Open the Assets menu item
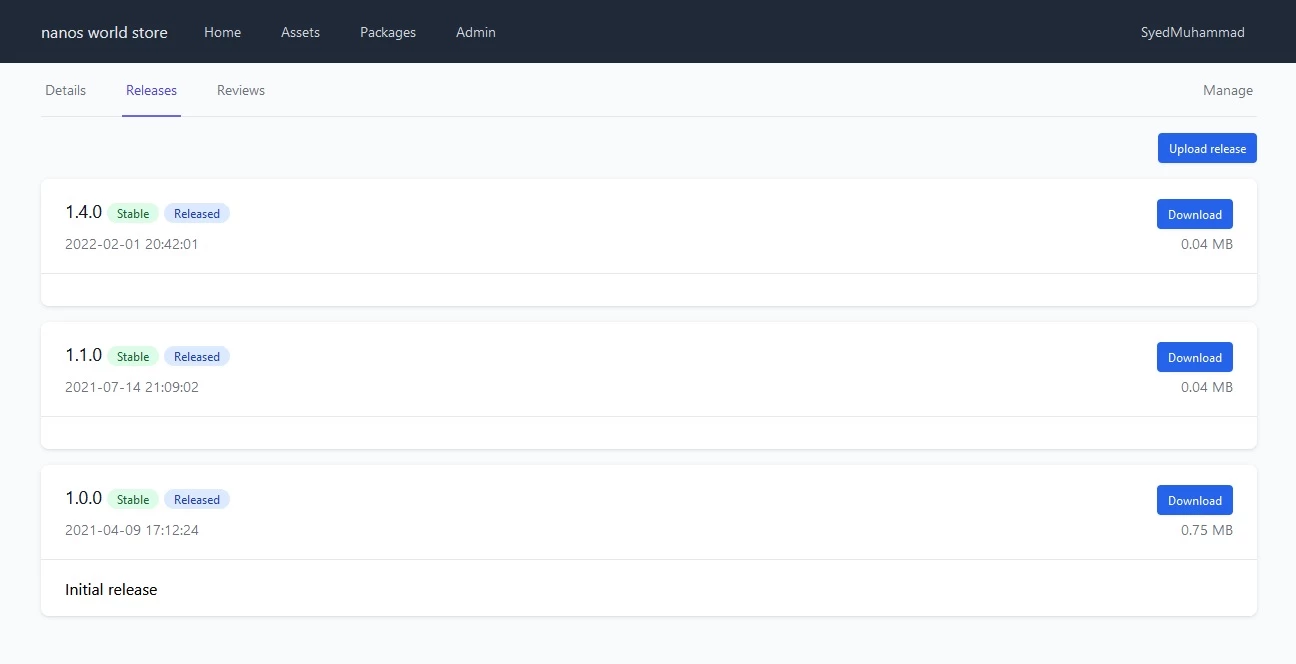 pos(300,32)
